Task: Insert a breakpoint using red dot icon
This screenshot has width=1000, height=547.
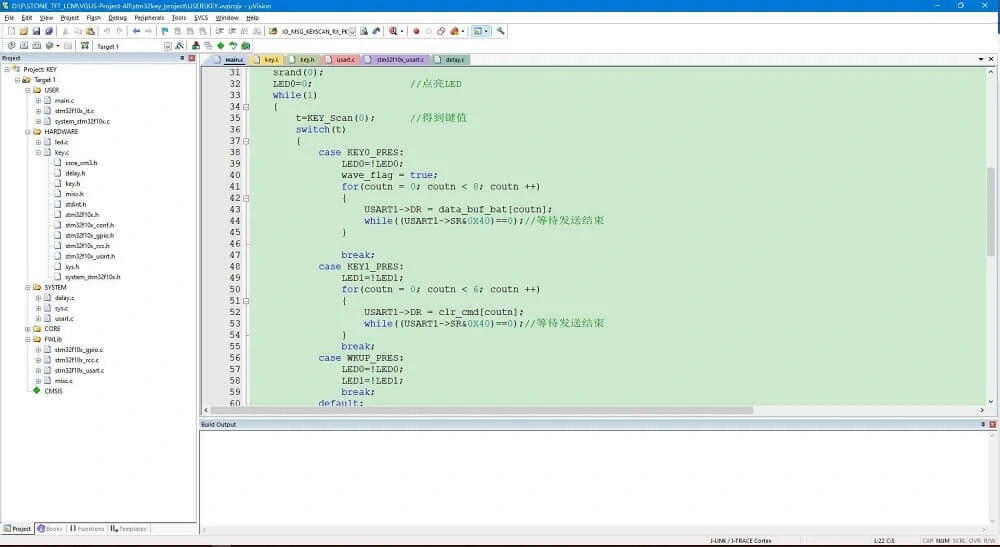Action: [x=416, y=31]
